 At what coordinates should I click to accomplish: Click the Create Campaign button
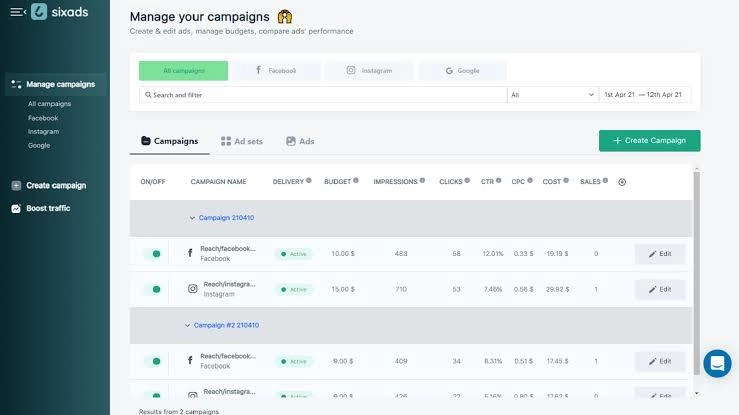[x=649, y=140]
